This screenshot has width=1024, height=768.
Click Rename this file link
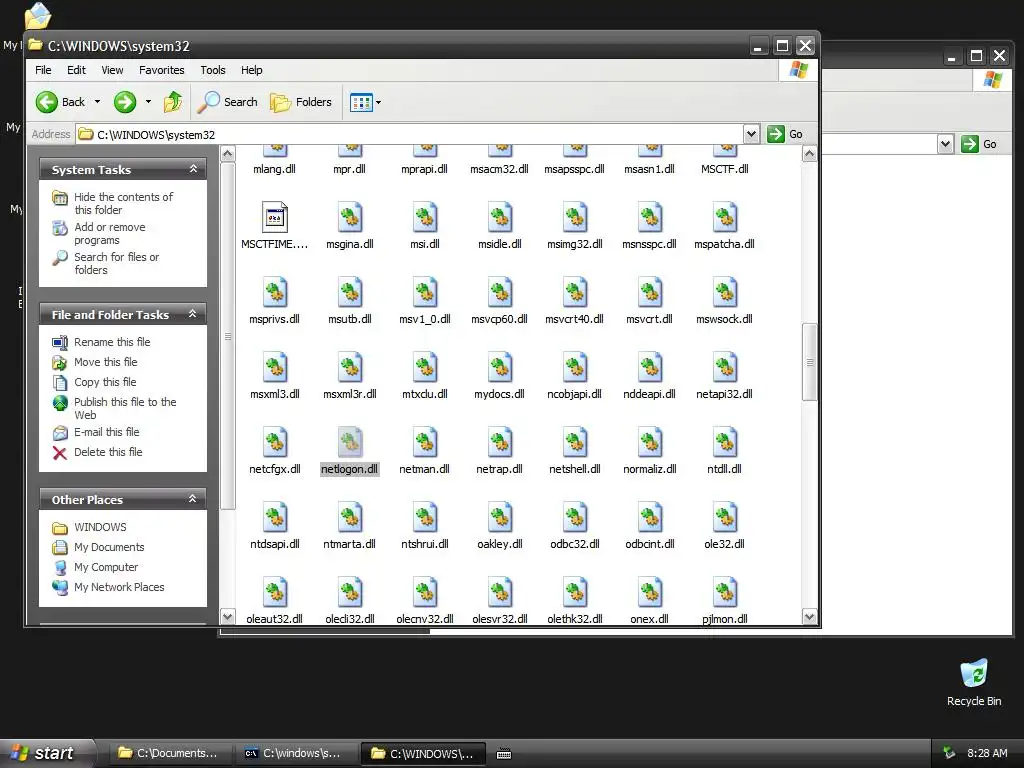click(x=112, y=342)
